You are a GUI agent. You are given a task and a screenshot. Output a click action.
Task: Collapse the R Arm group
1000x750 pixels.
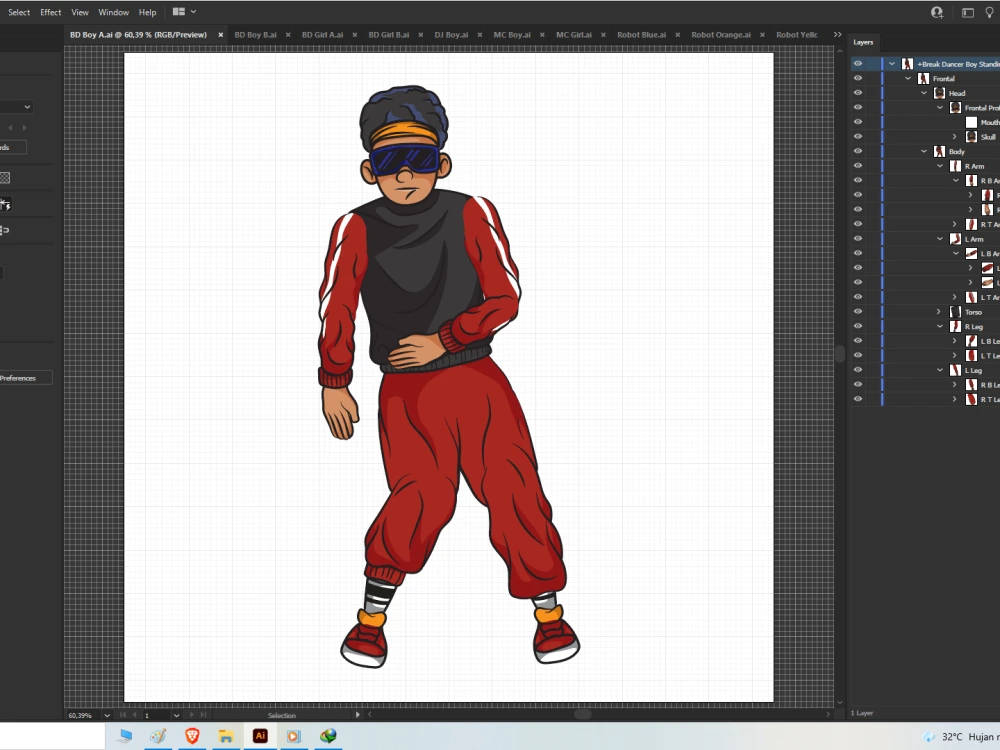939,166
